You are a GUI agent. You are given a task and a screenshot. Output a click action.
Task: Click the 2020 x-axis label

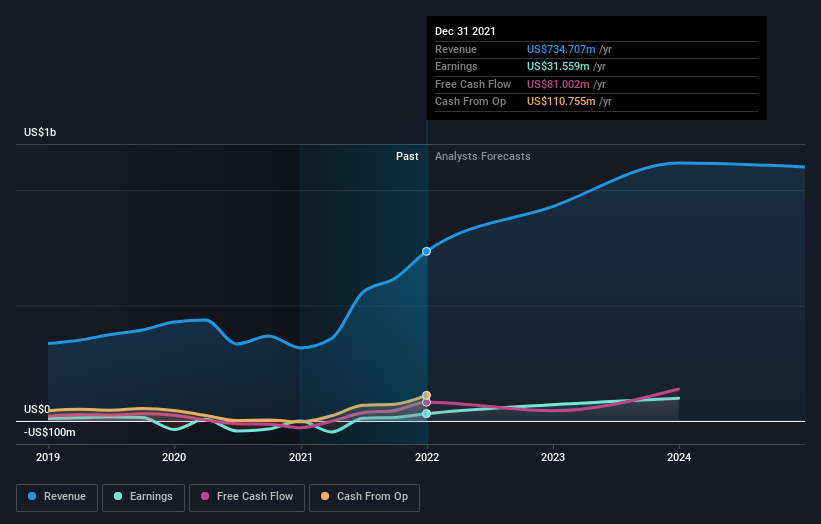tap(174, 457)
